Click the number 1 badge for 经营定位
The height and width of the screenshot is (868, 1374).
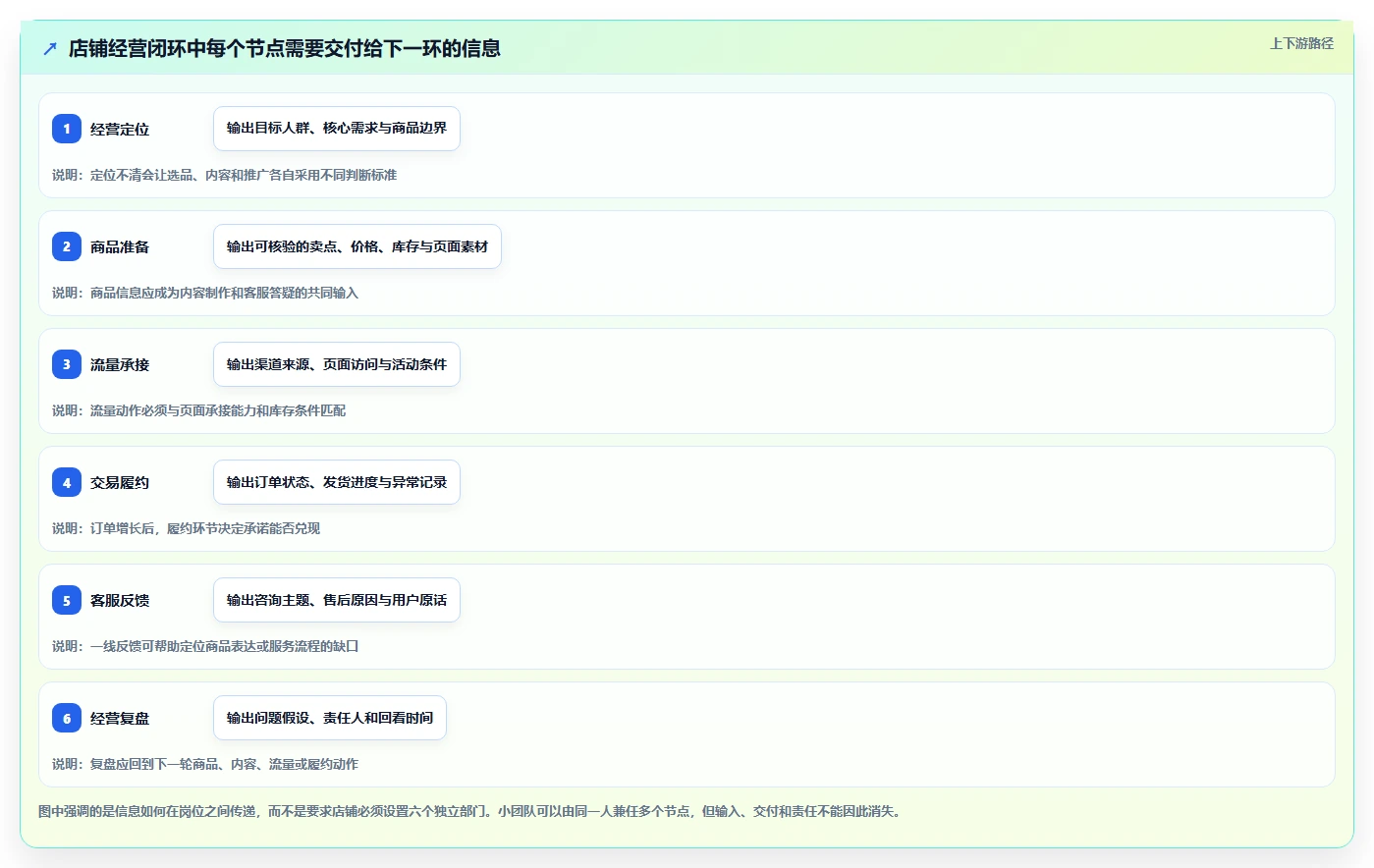pyautogui.click(x=67, y=129)
